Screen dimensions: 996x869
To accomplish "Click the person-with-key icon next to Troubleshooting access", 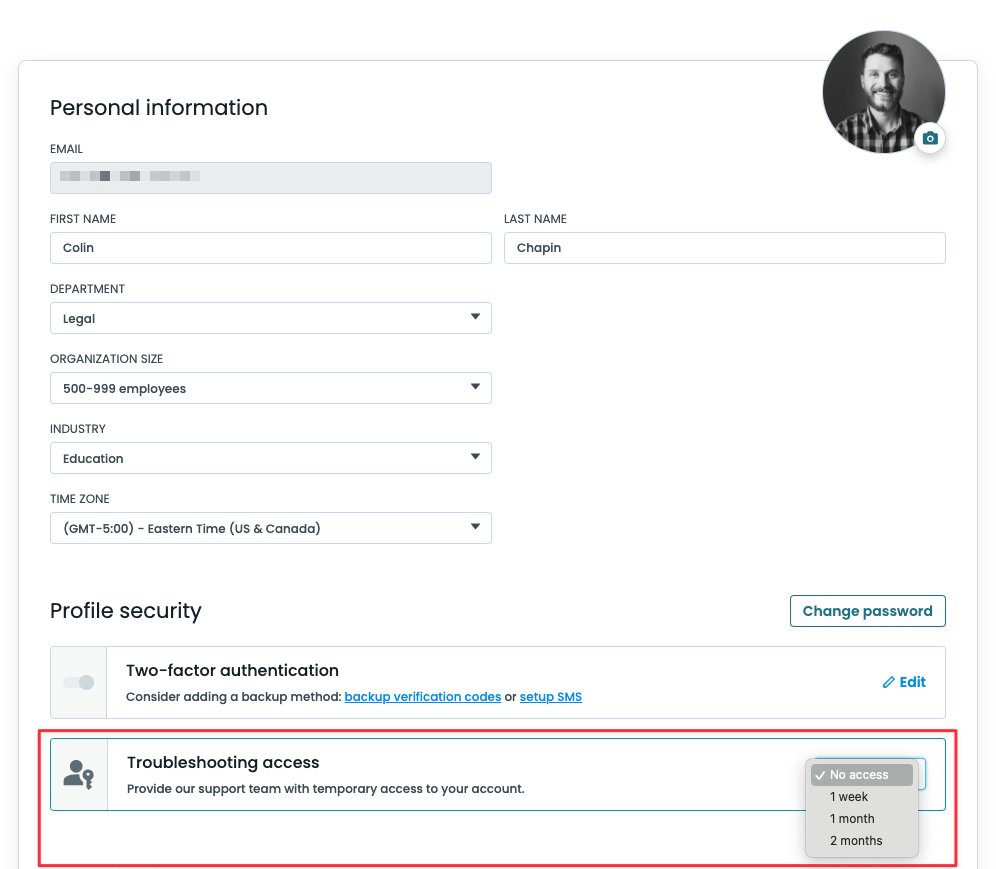I will 78,774.
